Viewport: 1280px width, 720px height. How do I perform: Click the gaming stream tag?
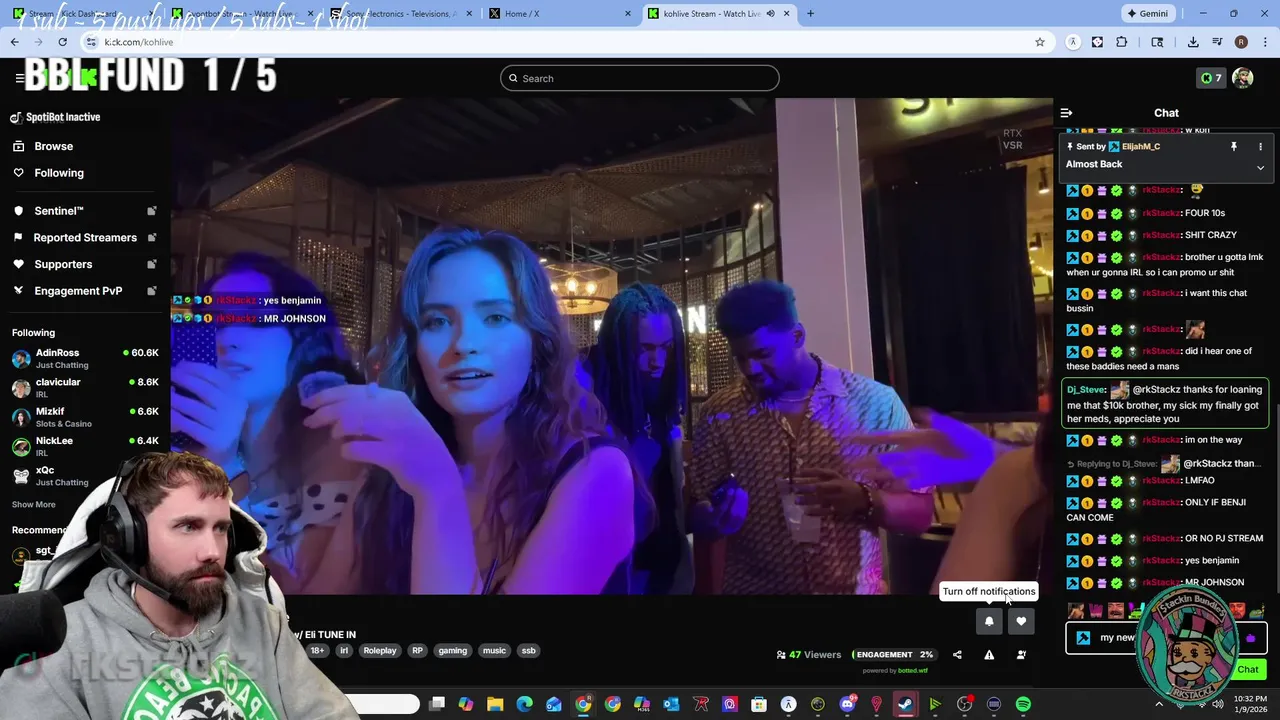pos(453,651)
